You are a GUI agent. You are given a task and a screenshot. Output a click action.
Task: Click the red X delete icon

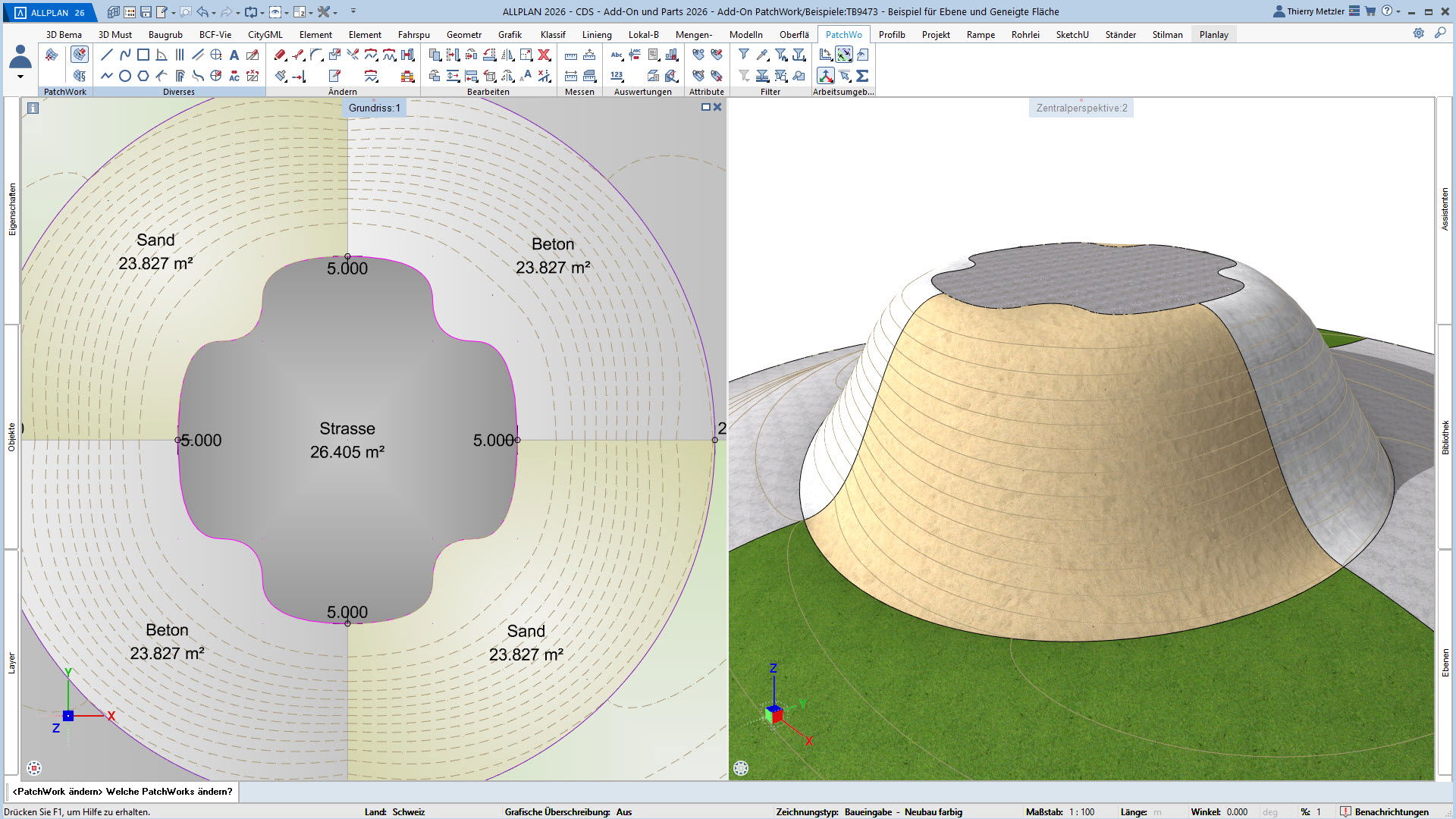(544, 55)
